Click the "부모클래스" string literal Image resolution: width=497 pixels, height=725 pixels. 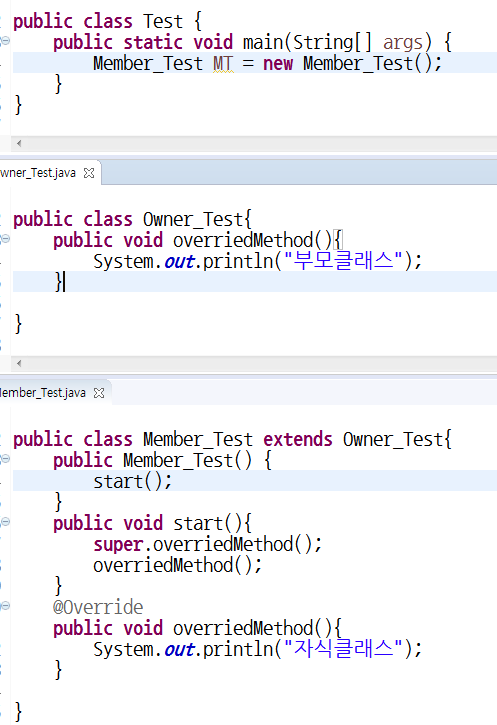343,260
